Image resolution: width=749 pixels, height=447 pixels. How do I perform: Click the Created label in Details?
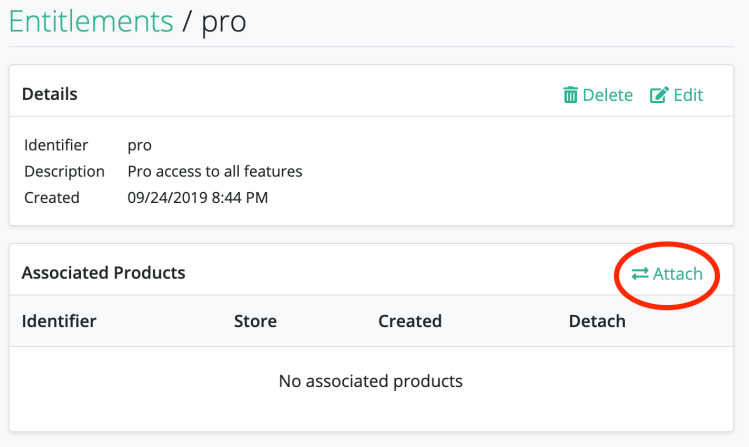[x=52, y=197]
